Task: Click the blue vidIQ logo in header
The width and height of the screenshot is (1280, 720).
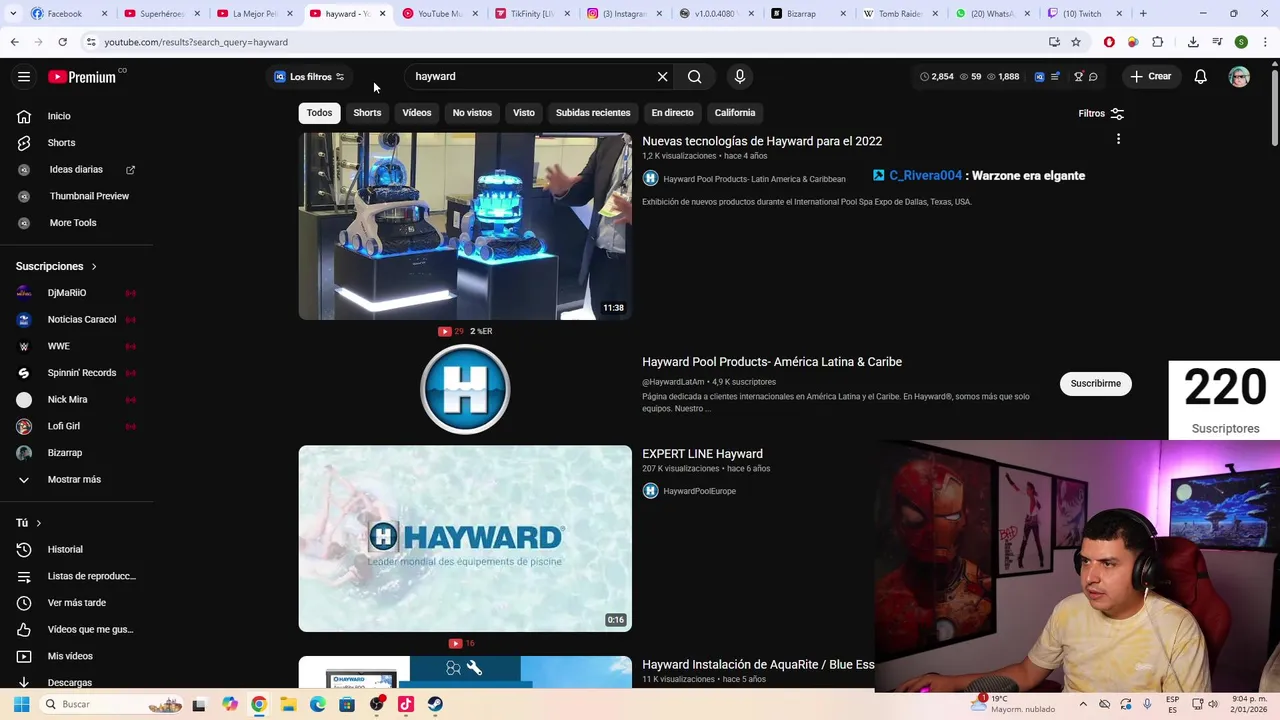Action: (1040, 77)
